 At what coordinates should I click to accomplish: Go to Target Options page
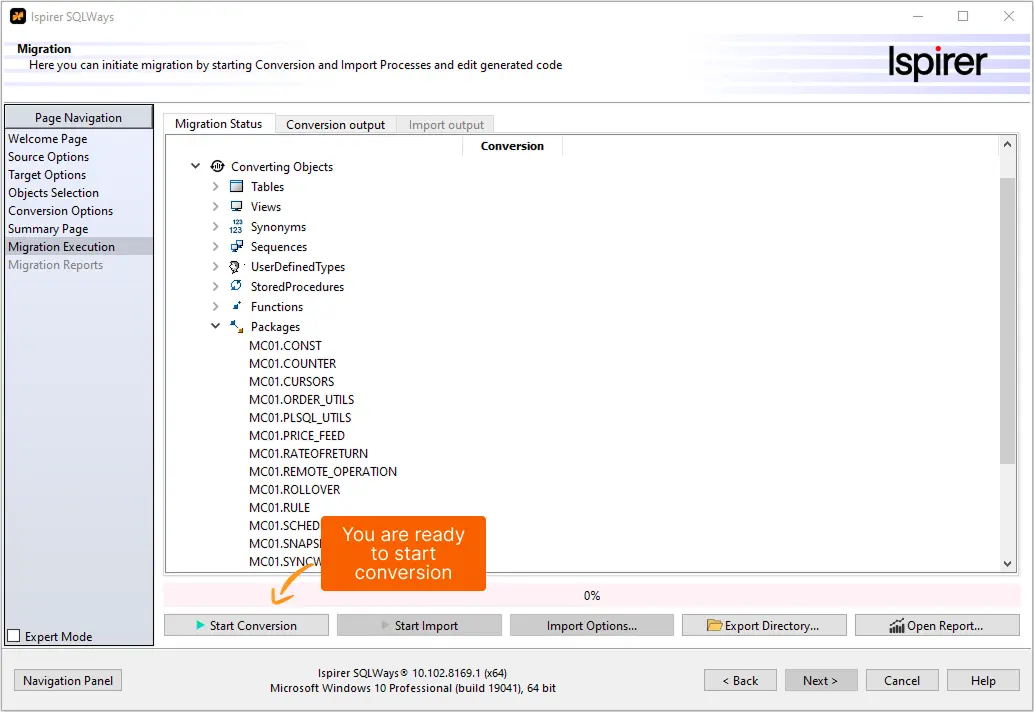pos(47,175)
